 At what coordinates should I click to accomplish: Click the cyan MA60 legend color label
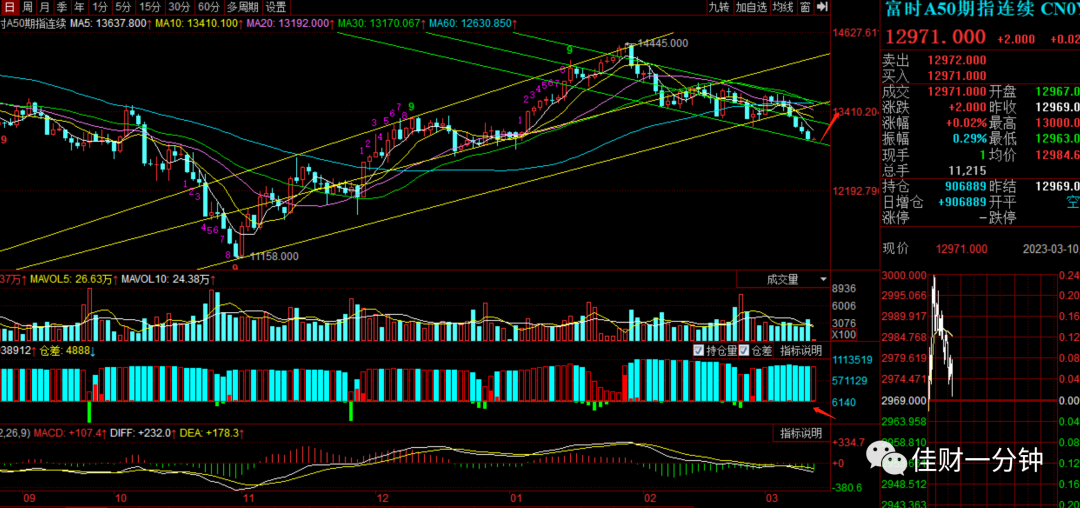pos(472,23)
